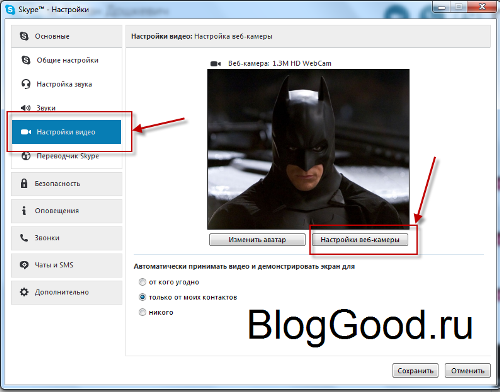The width and height of the screenshot is (500, 392).
Task: Click the webcam preview image
Action: pos(308,149)
